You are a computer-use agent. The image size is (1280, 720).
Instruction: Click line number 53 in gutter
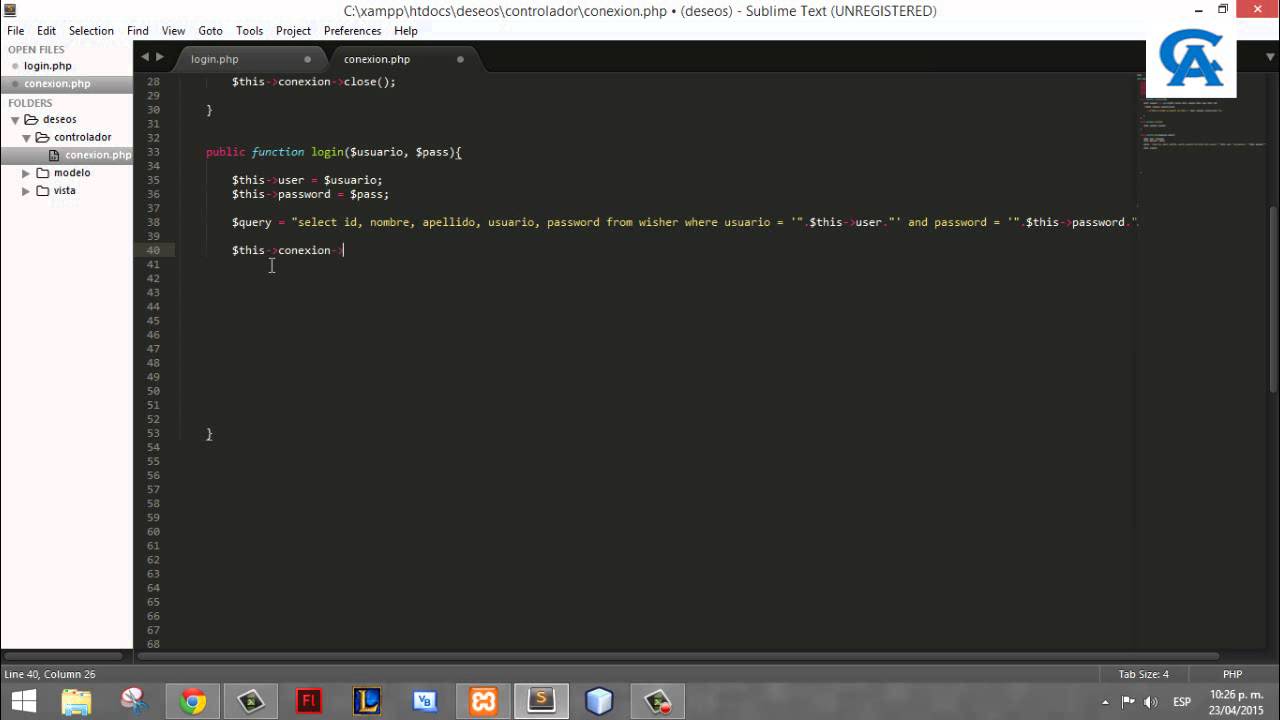[x=153, y=433]
